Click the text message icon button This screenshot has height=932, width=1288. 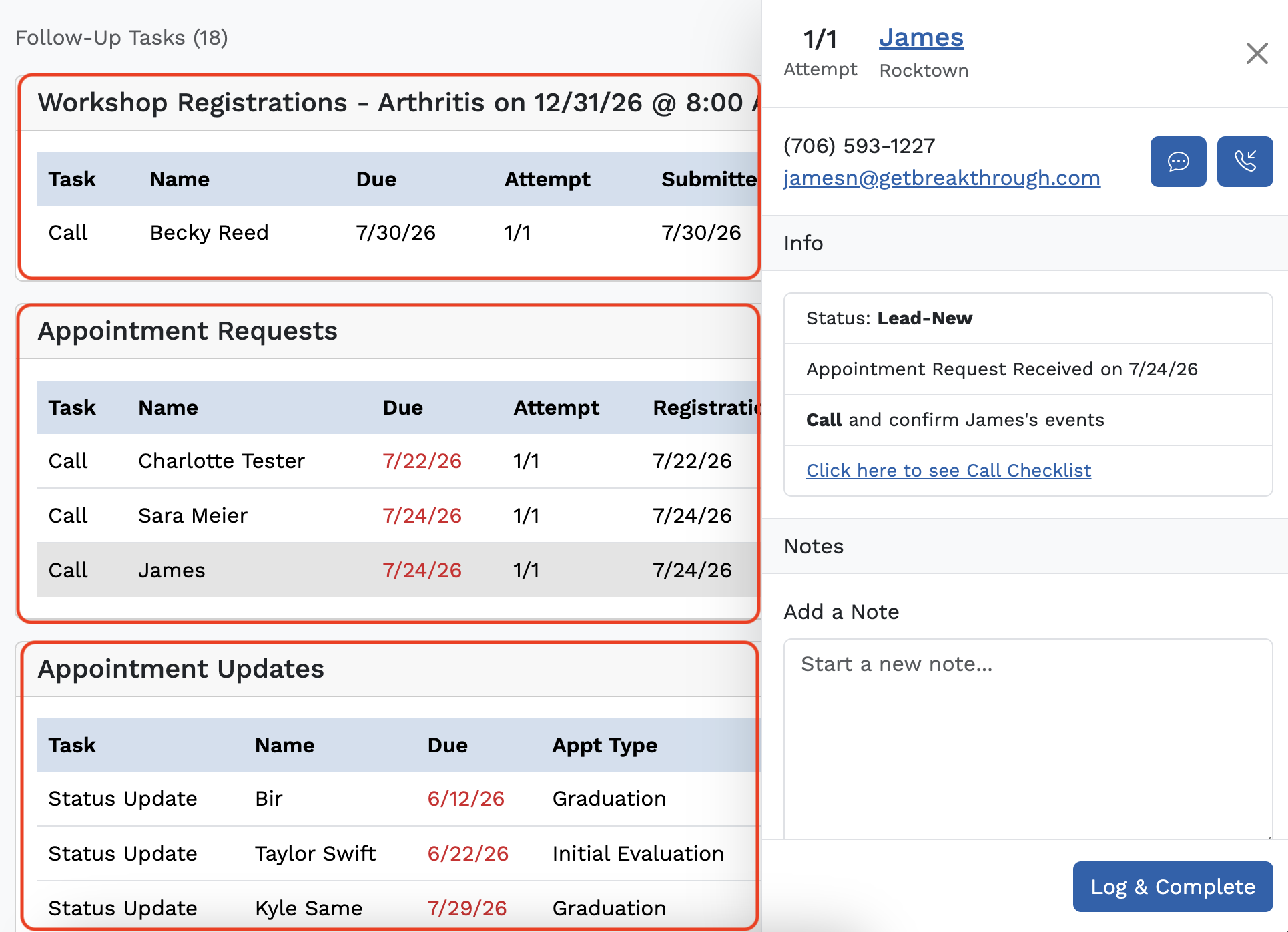[1178, 162]
